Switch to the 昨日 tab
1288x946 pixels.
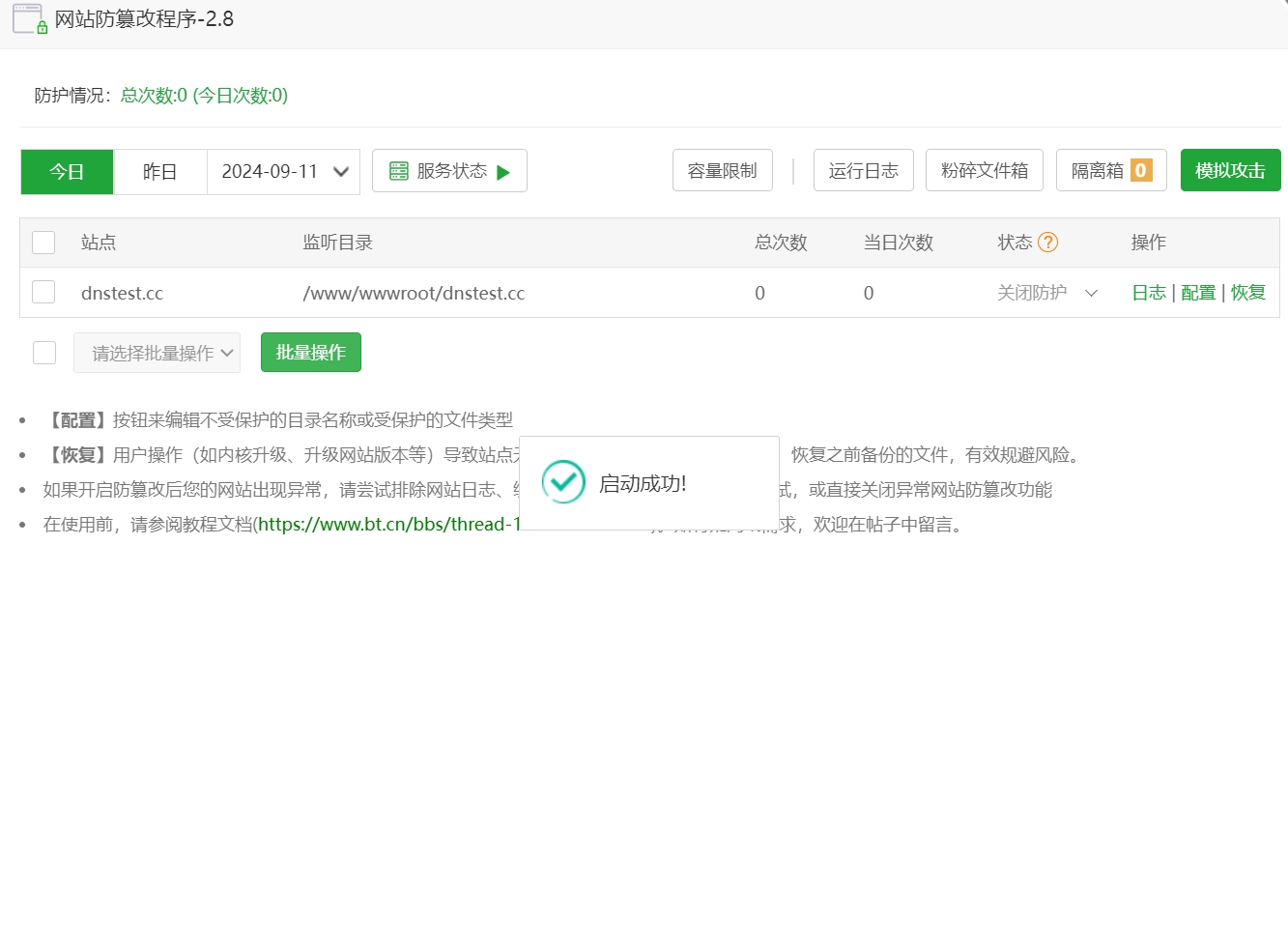point(159,170)
